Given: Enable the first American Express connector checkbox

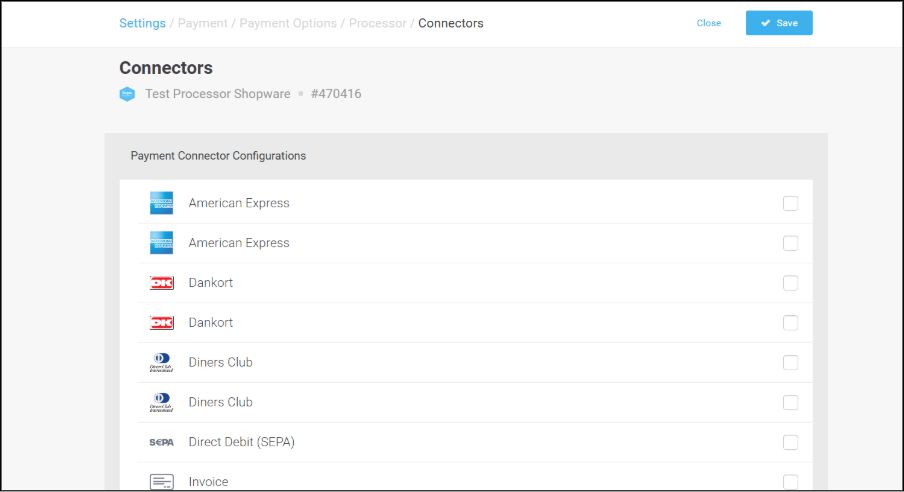Looking at the screenshot, I should point(790,204).
